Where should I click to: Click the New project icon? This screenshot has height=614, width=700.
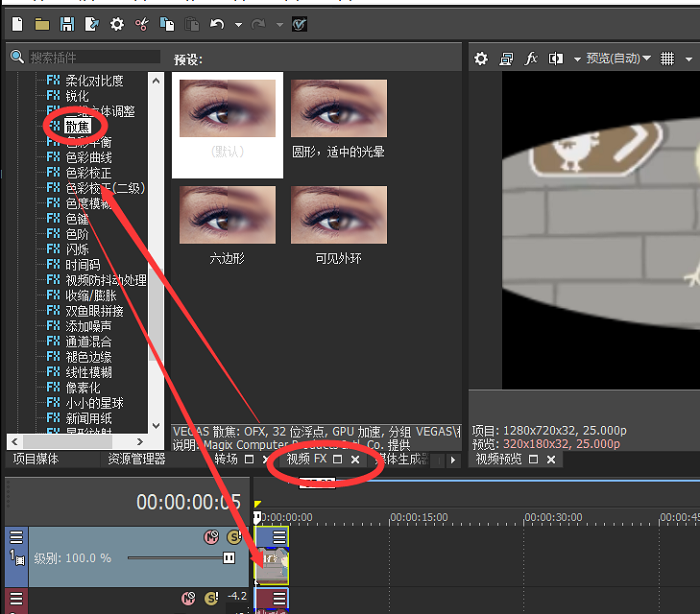[17, 24]
